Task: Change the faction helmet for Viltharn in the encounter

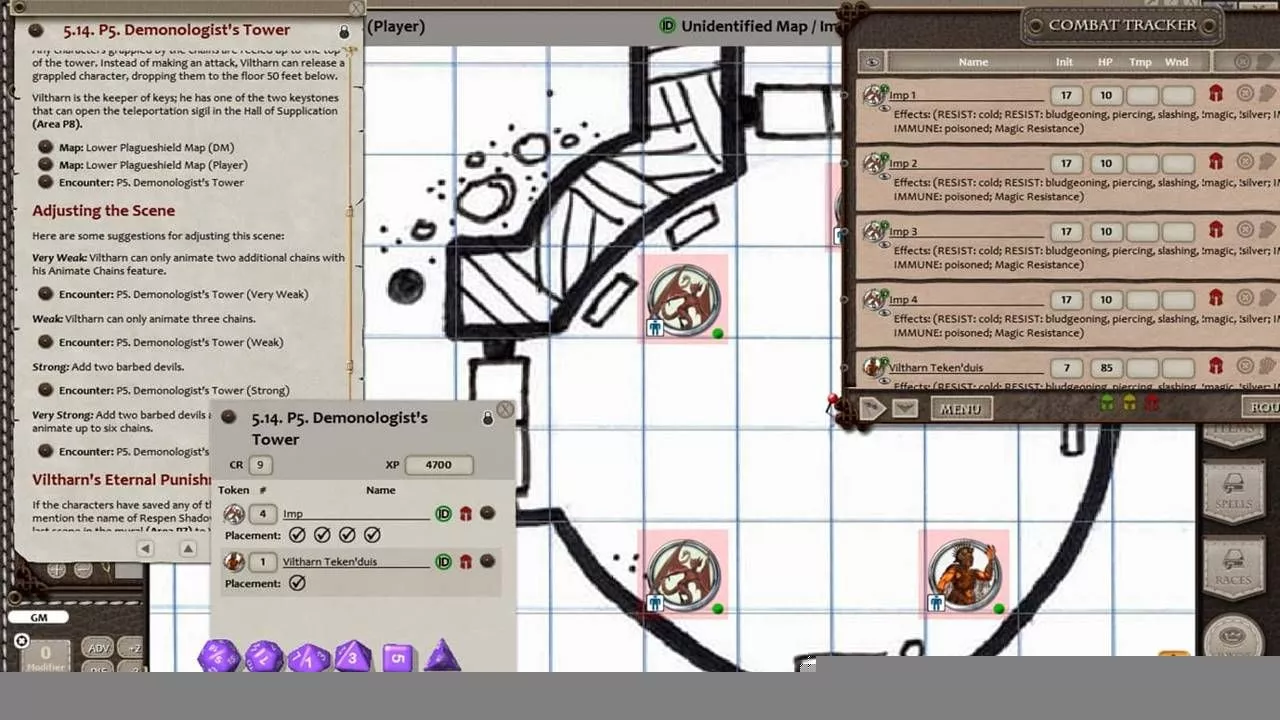Action: (465, 562)
